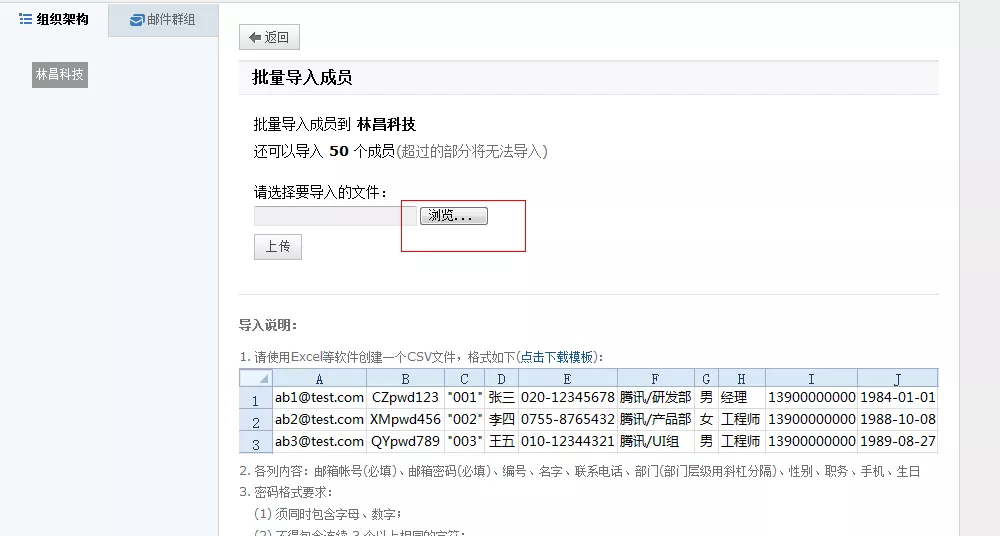This screenshot has height=536, width=1000.
Task: Click row header 3 in template table
Action: tap(256, 442)
